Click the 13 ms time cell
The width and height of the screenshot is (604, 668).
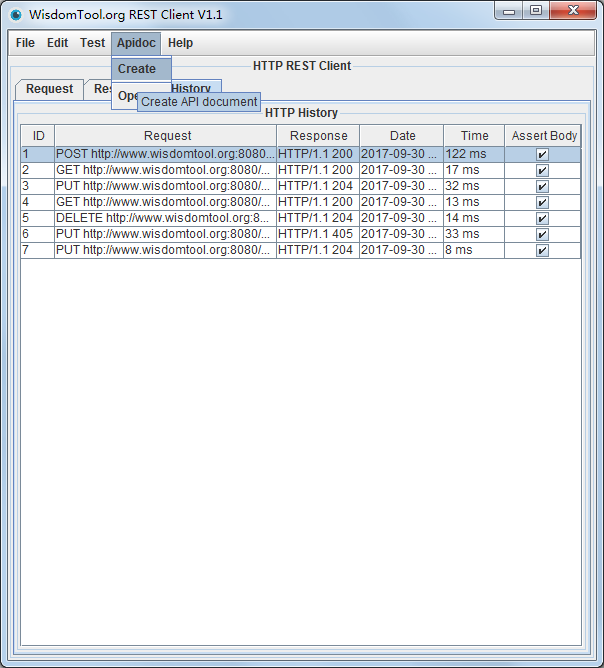474,202
